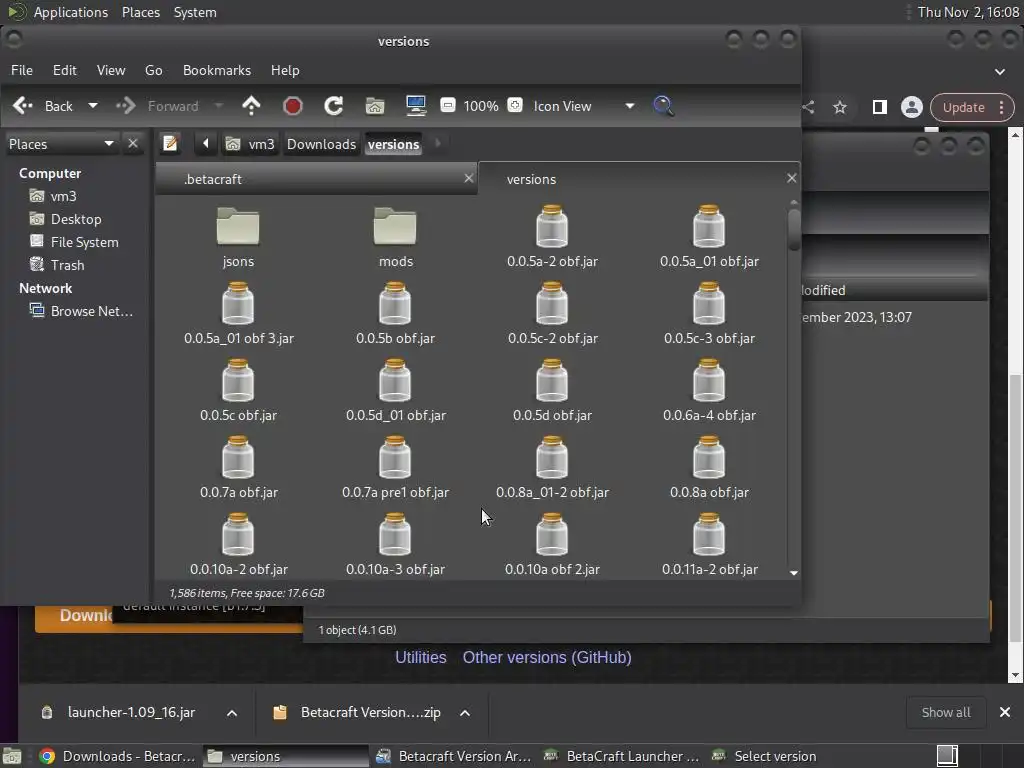The width and height of the screenshot is (1024, 768).
Task: Open the Help menu
Action: click(x=285, y=70)
